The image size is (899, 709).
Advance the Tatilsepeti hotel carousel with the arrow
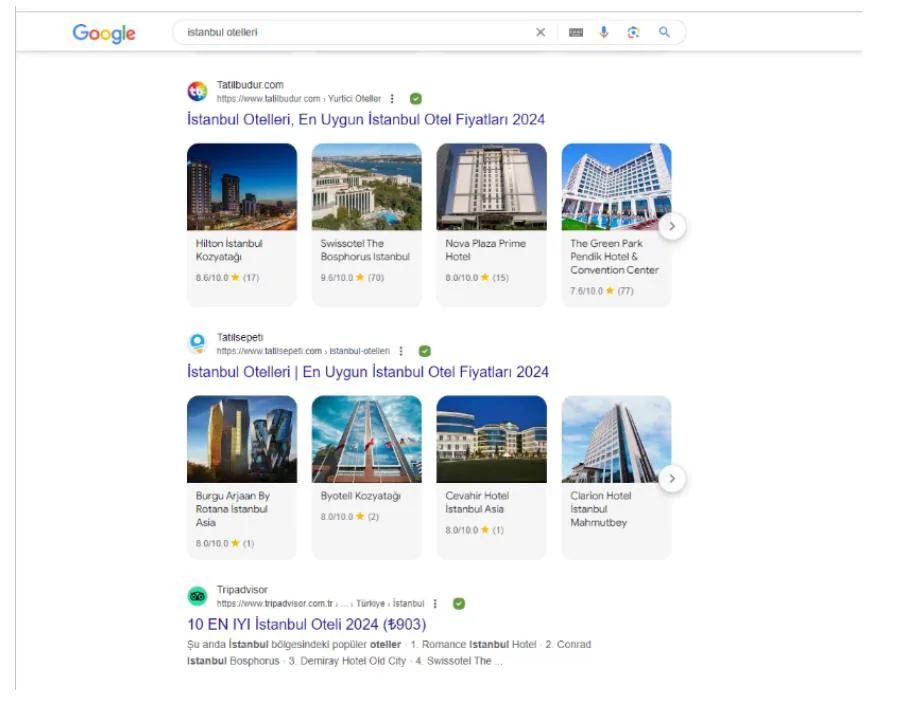pos(672,479)
